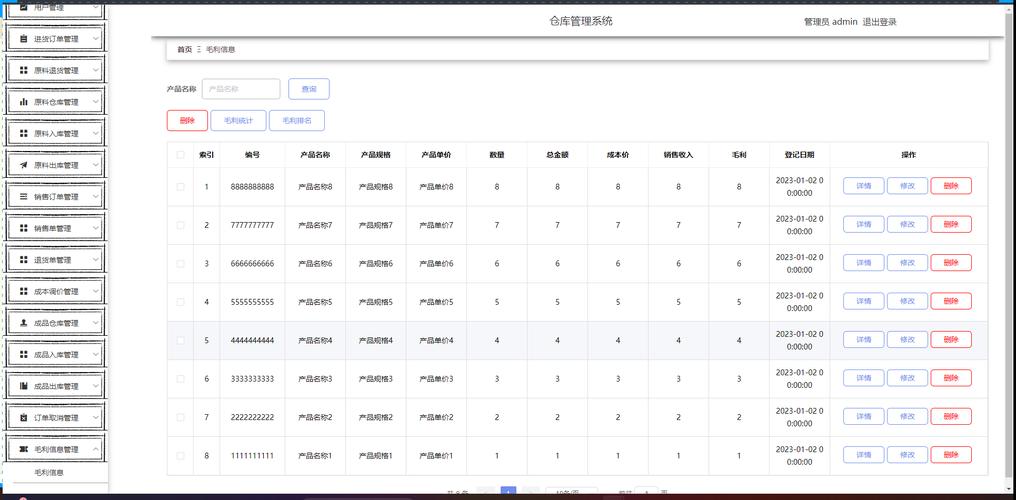Check the row with 编号 2222222222
The width and height of the screenshot is (1016, 500).
point(180,417)
